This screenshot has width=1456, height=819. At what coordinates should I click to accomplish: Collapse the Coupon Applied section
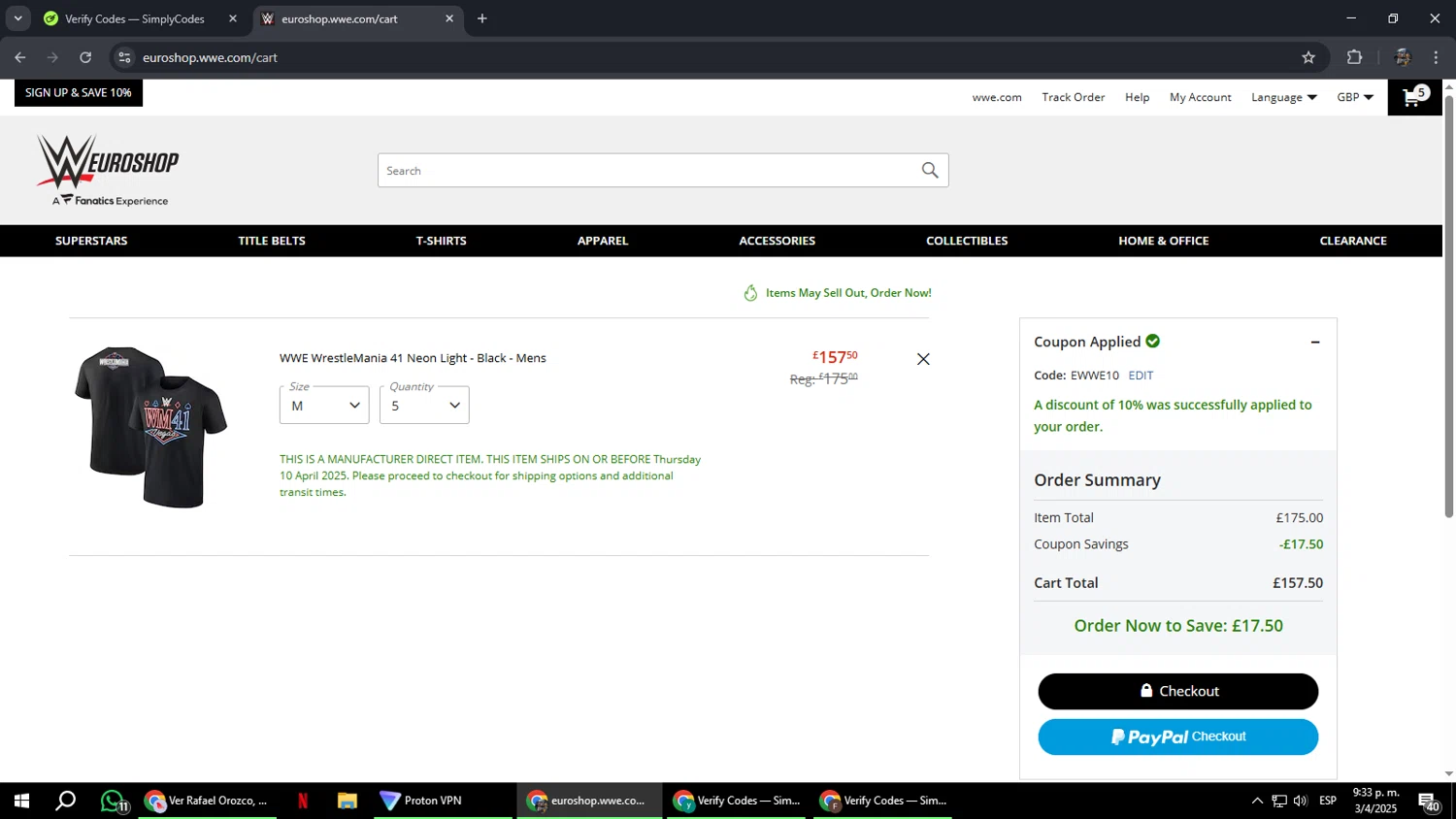(1315, 342)
